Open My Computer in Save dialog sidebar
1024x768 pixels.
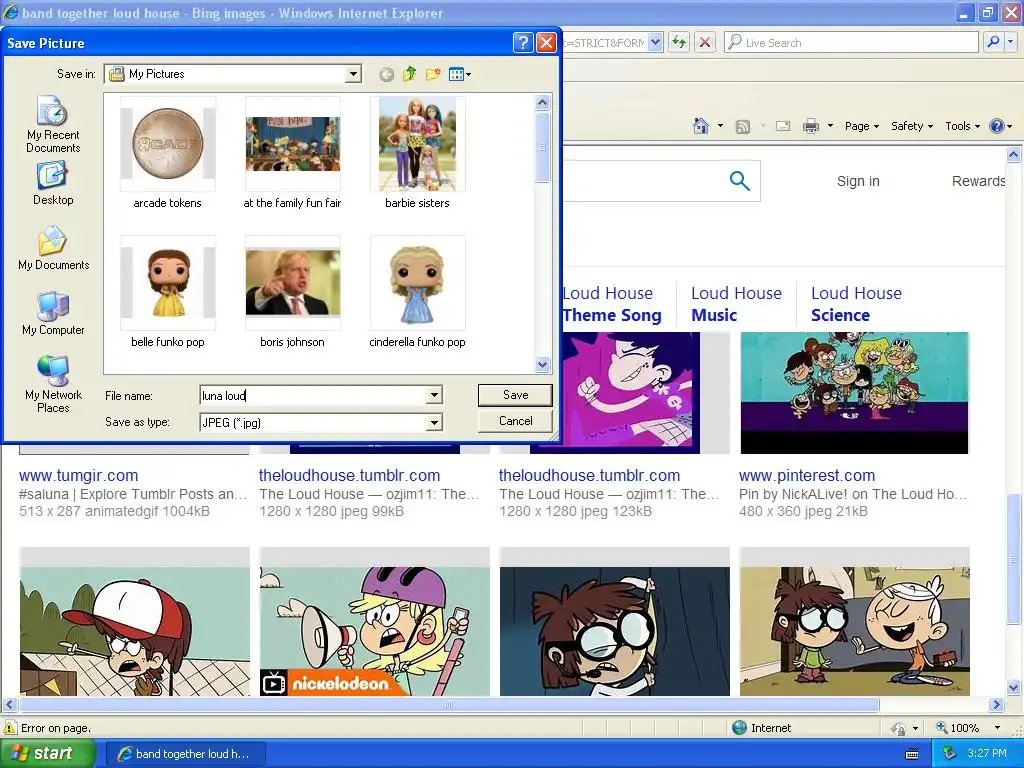click(x=53, y=313)
